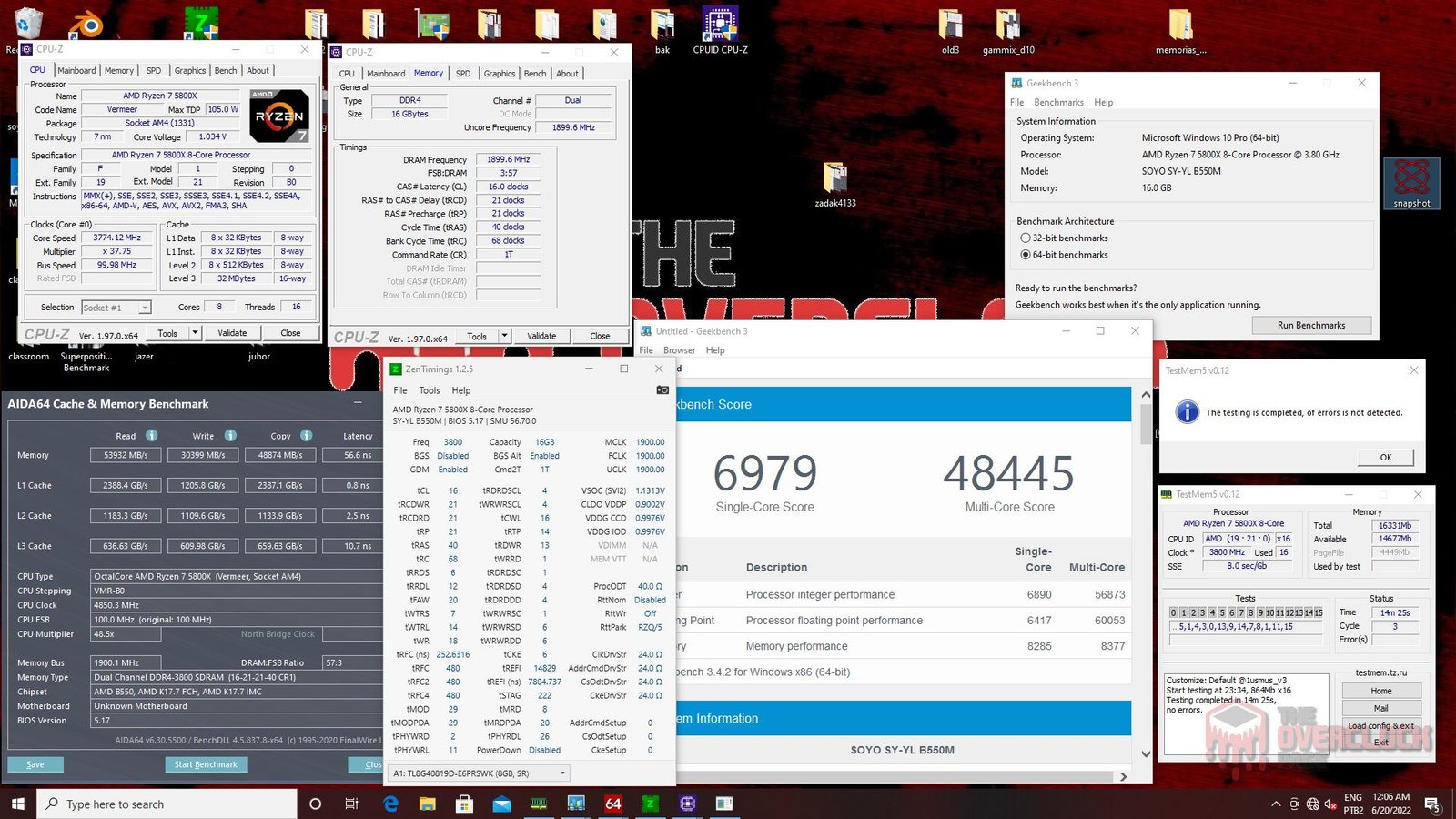1456x819 pixels.
Task: Click the AIDA64 64 icon in the taskbar
Action: pyautogui.click(x=613, y=804)
